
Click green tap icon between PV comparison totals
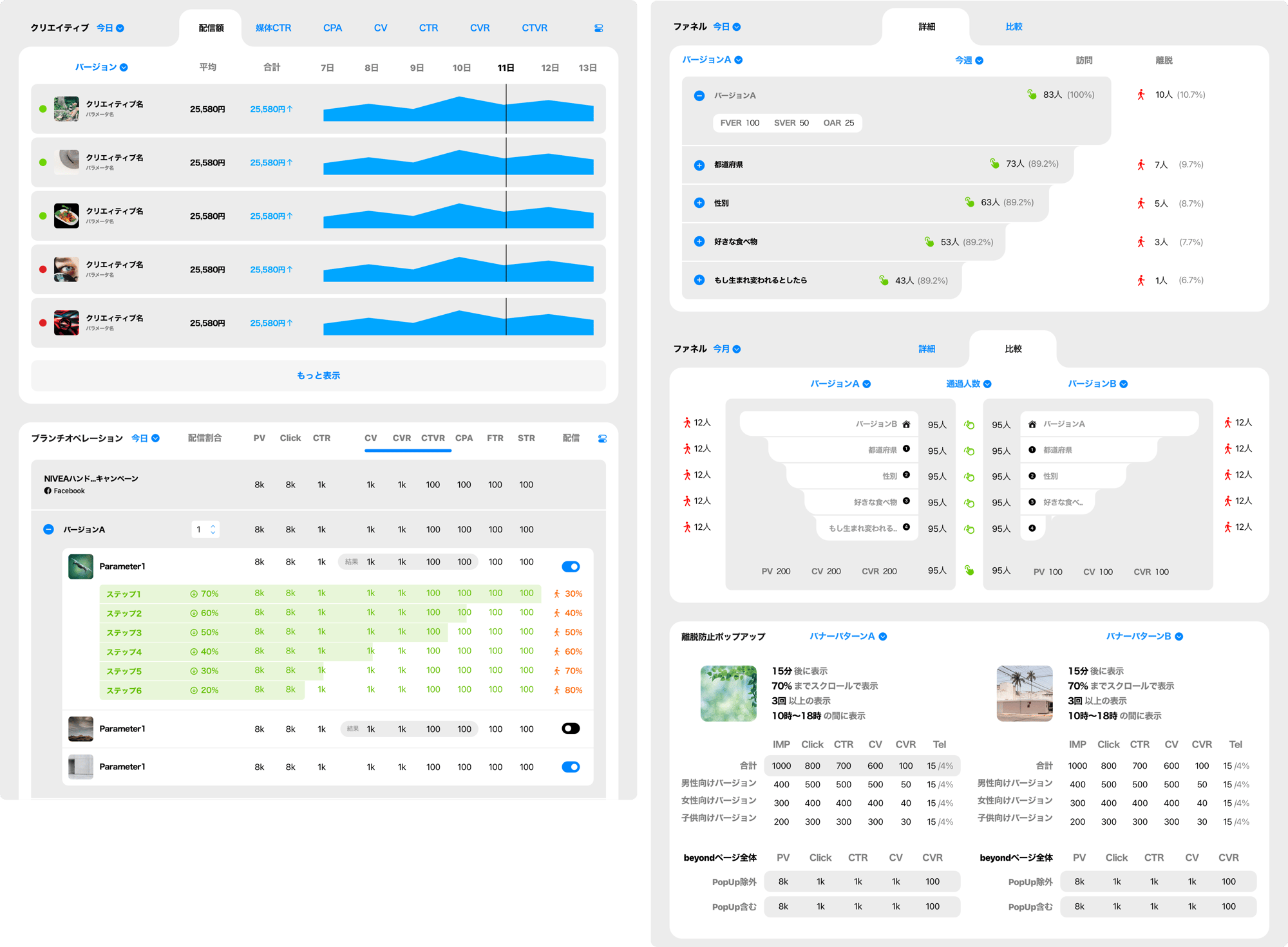(x=969, y=570)
